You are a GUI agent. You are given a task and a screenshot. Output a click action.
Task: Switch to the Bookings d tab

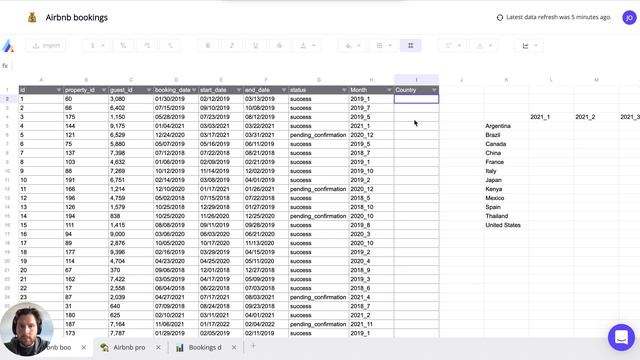pos(205,347)
